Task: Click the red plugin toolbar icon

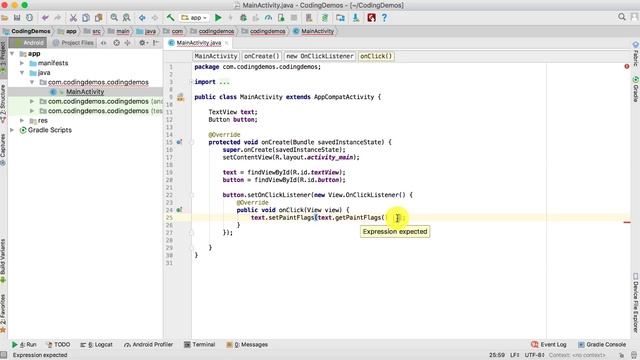Action: [371, 18]
